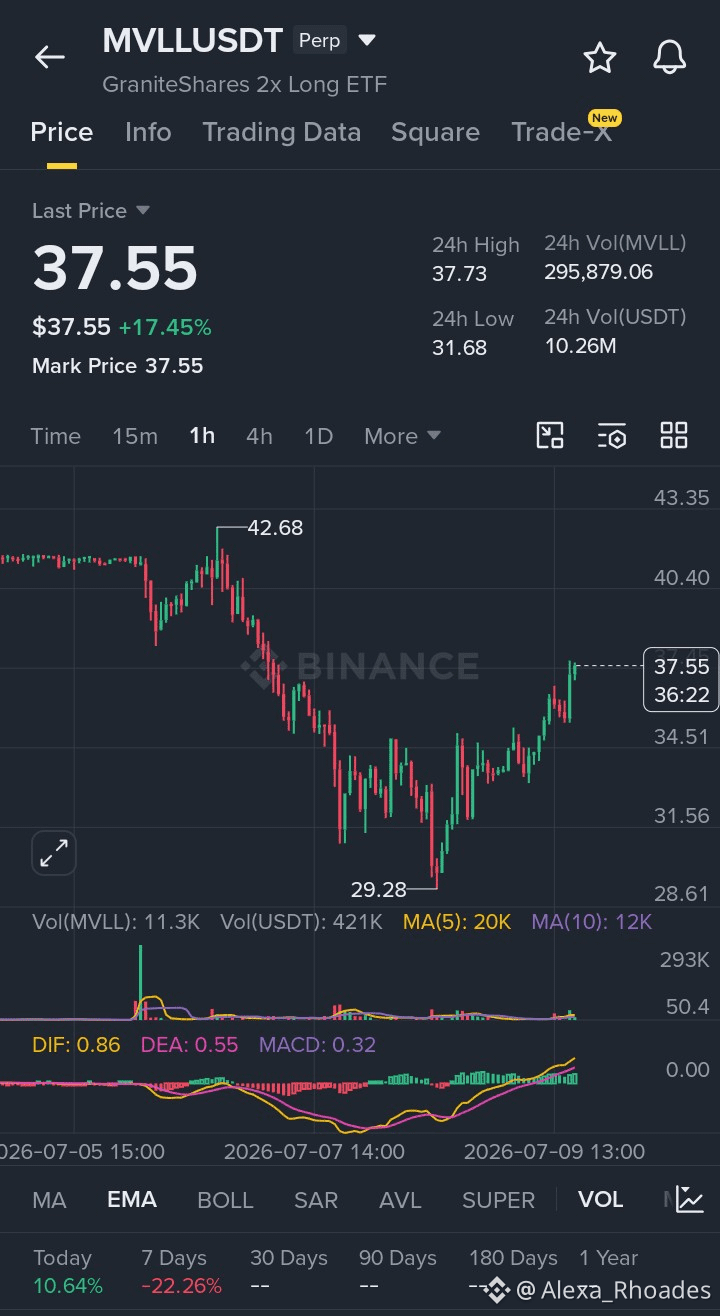Tap the Vol(MVLL): 11.3K label
This screenshot has width=720, height=1316.
[116, 922]
